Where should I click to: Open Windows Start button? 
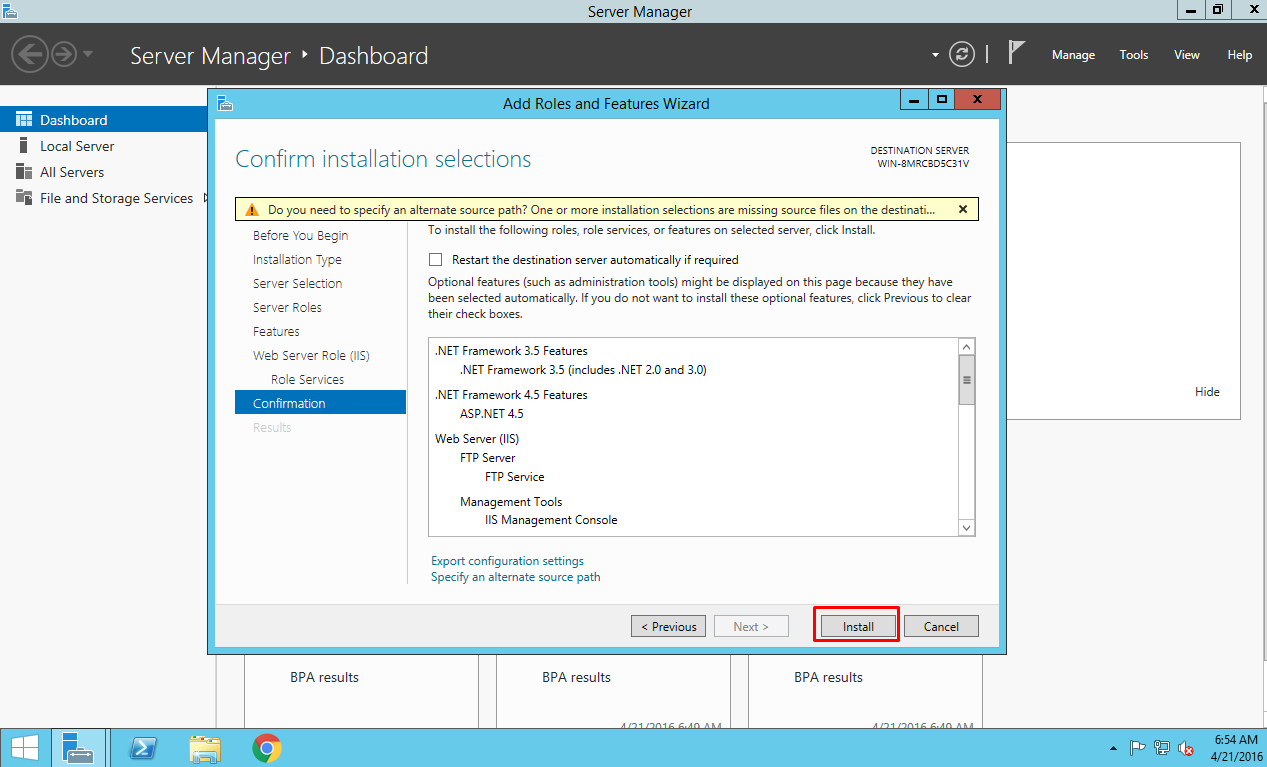point(24,748)
